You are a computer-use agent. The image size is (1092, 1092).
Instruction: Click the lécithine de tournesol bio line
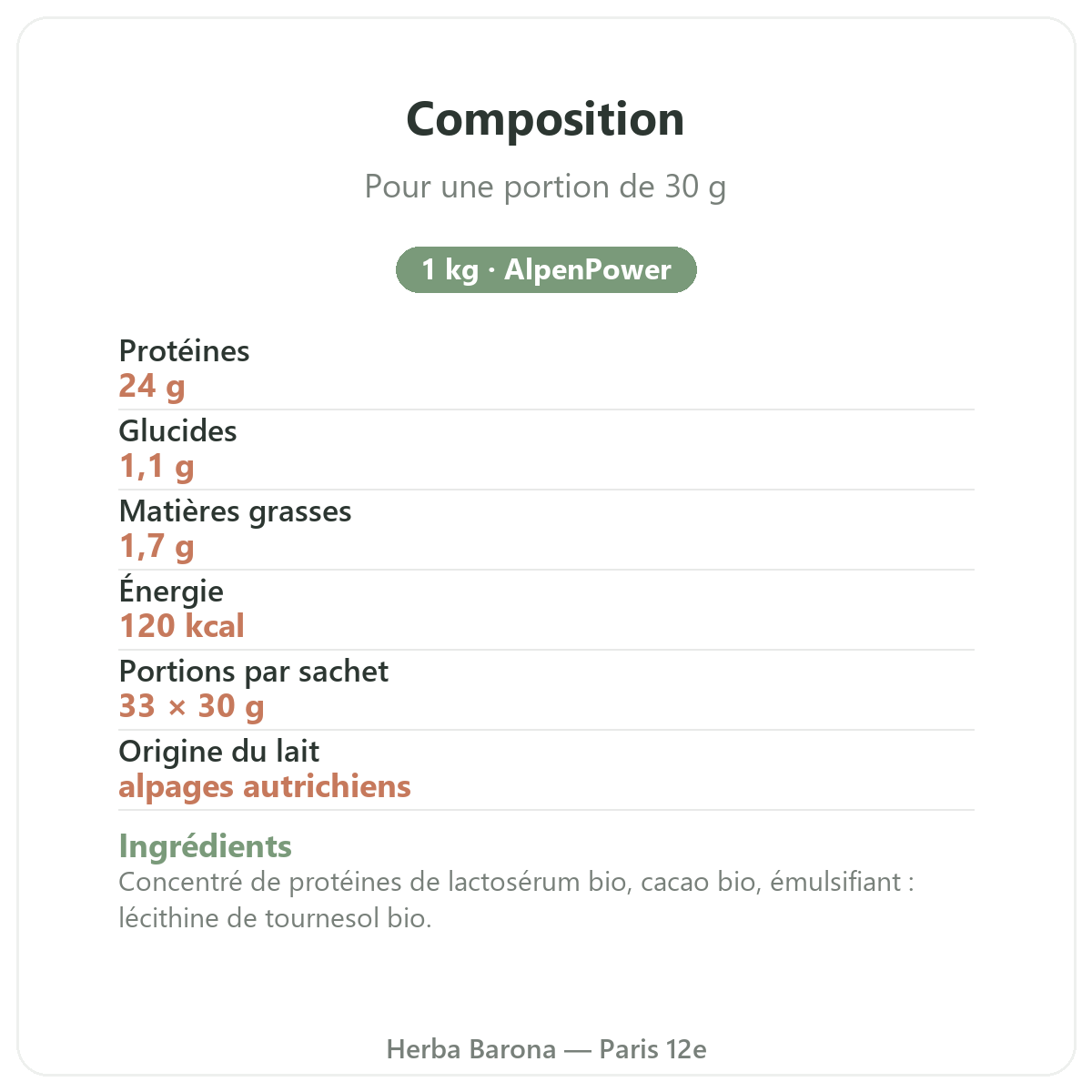(275, 917)
